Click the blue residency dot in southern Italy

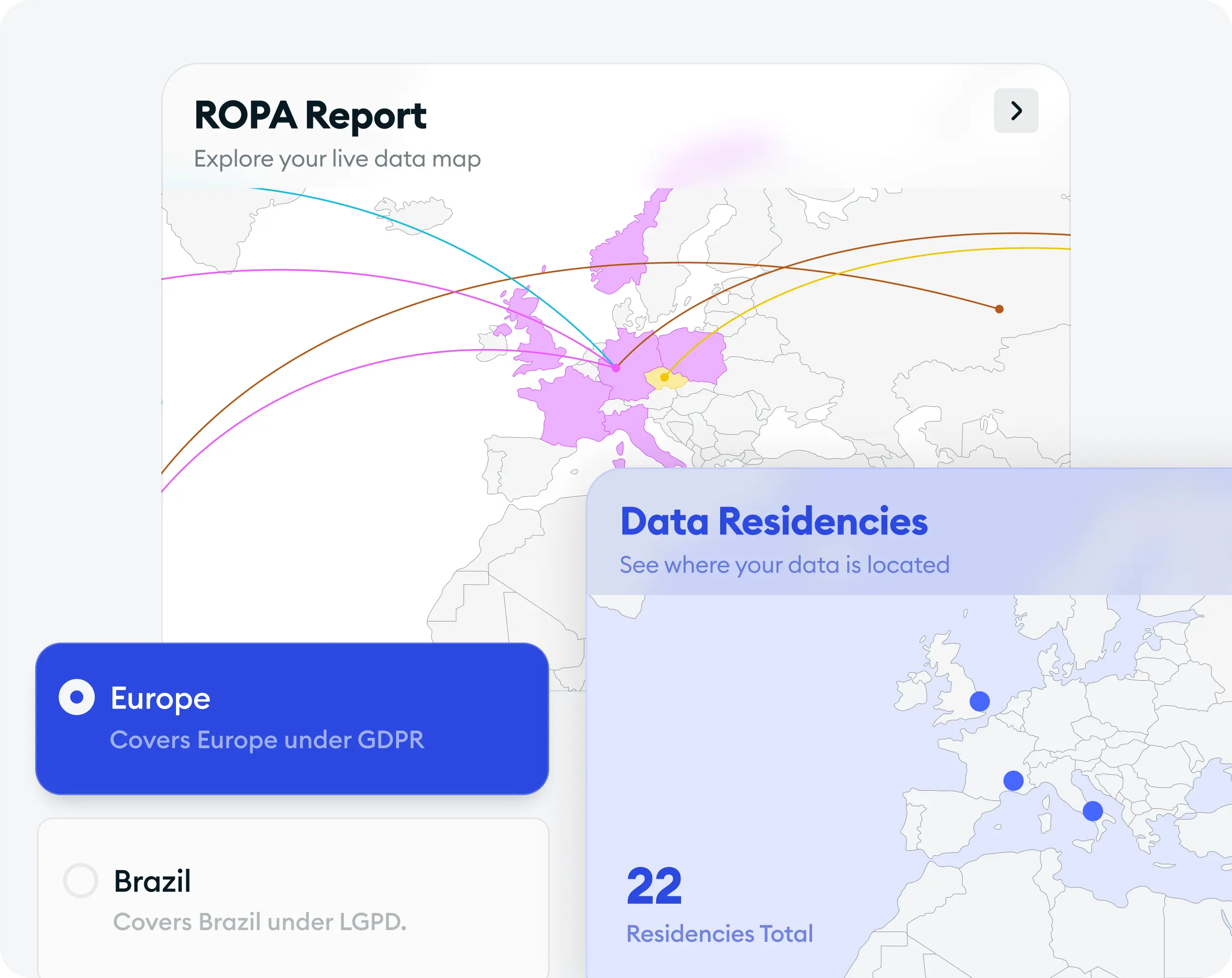click(1093, 811)
